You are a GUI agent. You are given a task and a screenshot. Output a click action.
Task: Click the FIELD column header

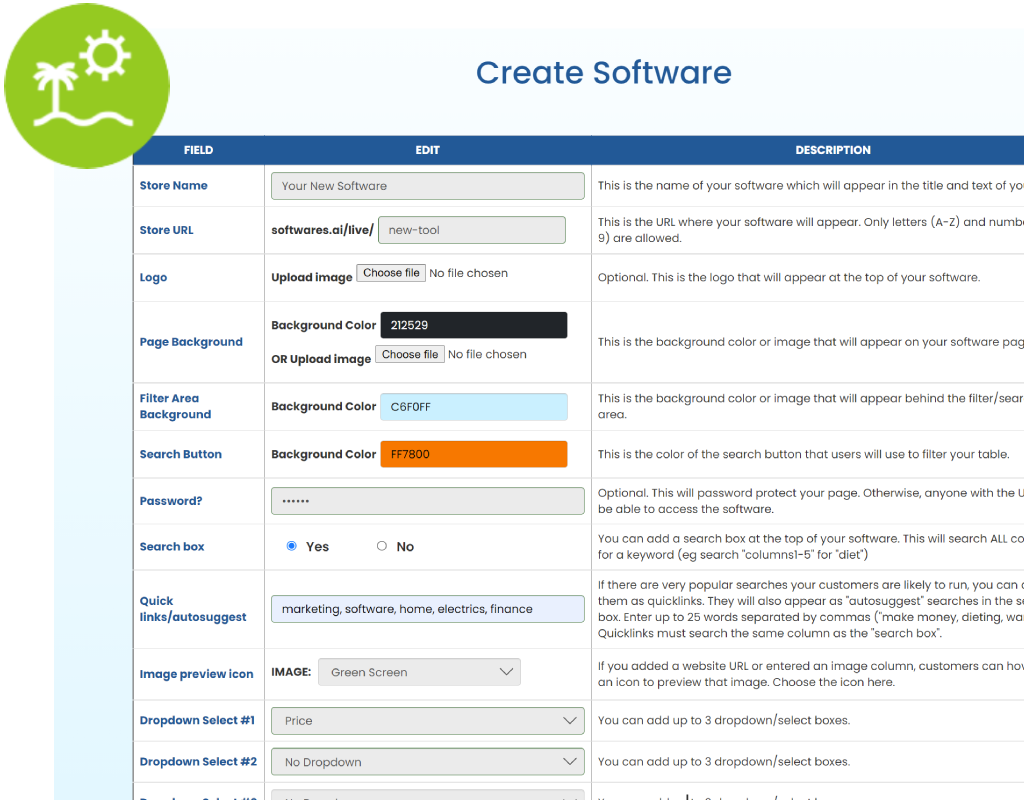198,150
